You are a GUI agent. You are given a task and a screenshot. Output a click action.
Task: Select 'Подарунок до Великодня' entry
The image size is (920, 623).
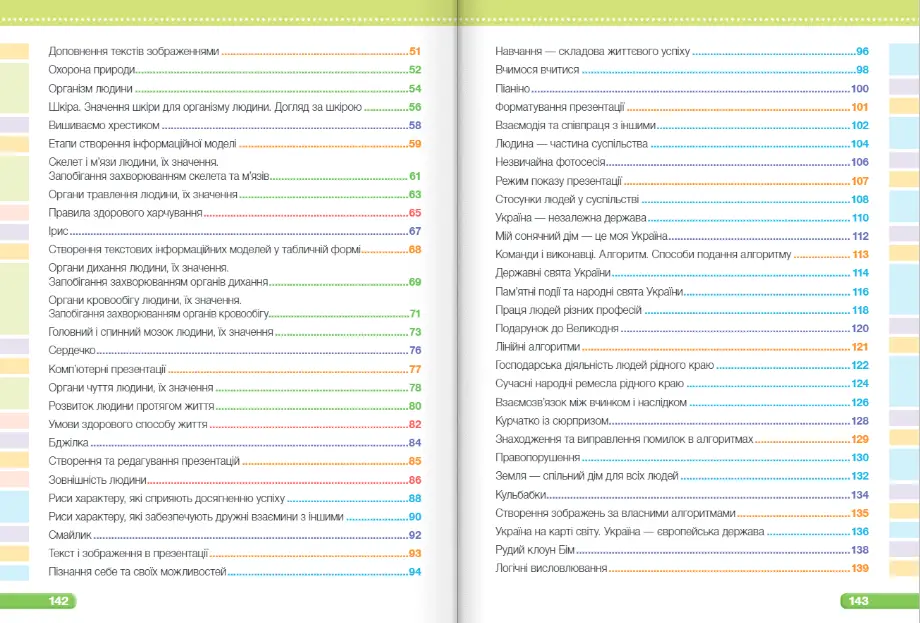click(557, 329)
